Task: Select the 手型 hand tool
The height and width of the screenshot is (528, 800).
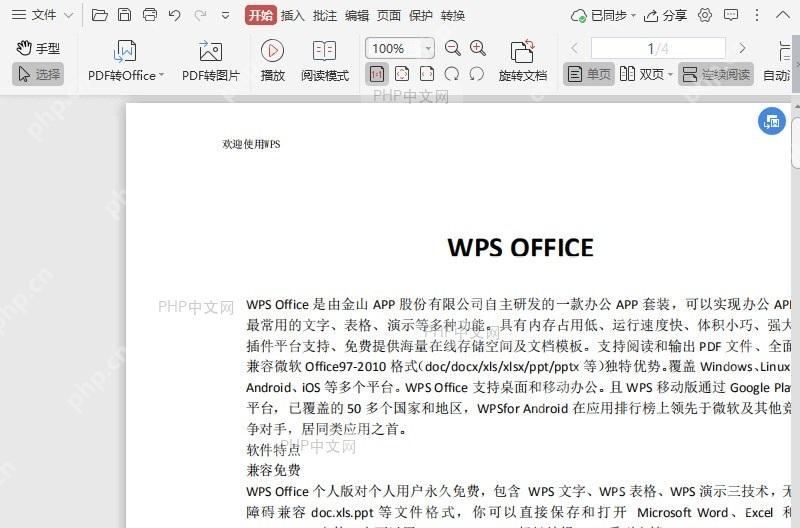Action: [38, 48]
